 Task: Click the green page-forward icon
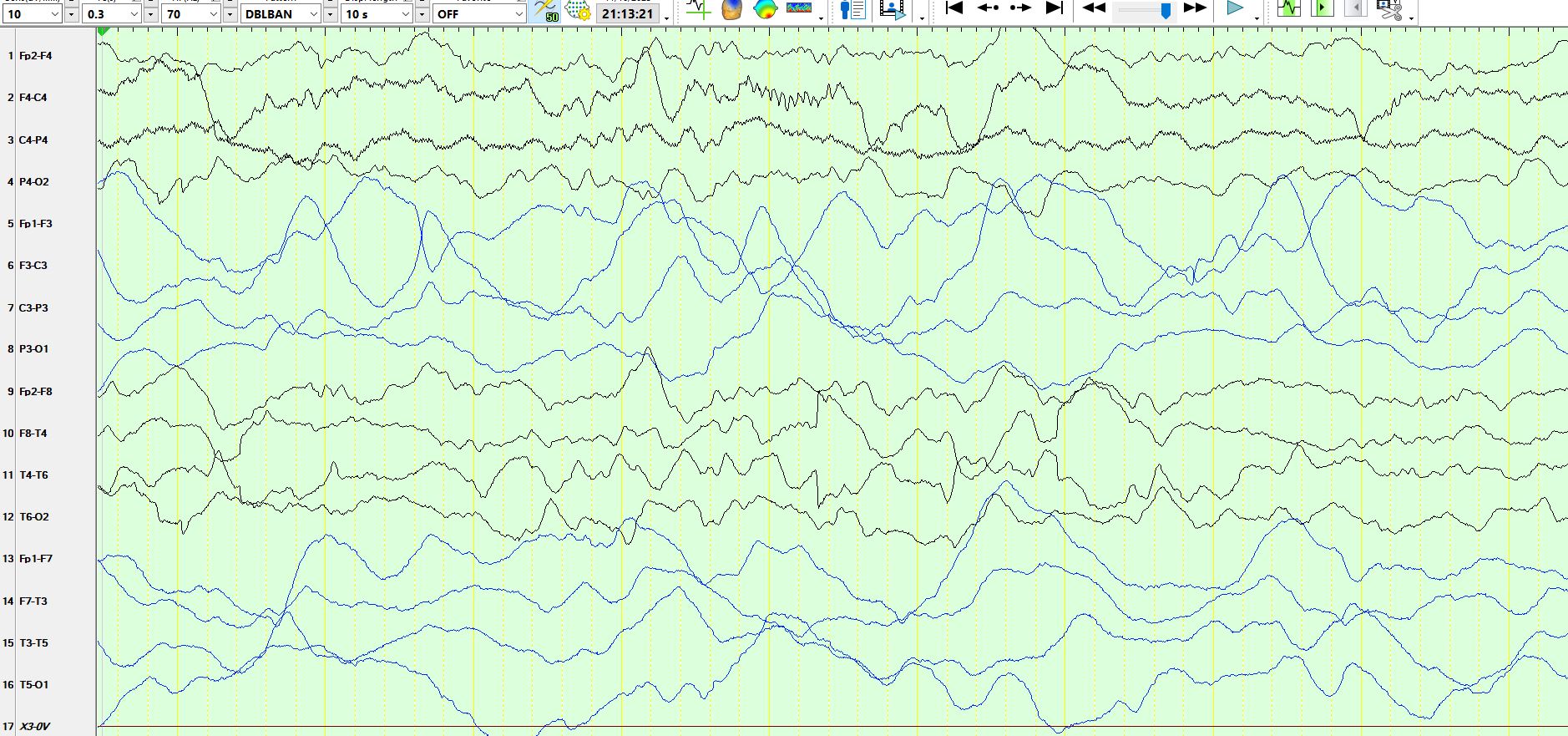1323,9
